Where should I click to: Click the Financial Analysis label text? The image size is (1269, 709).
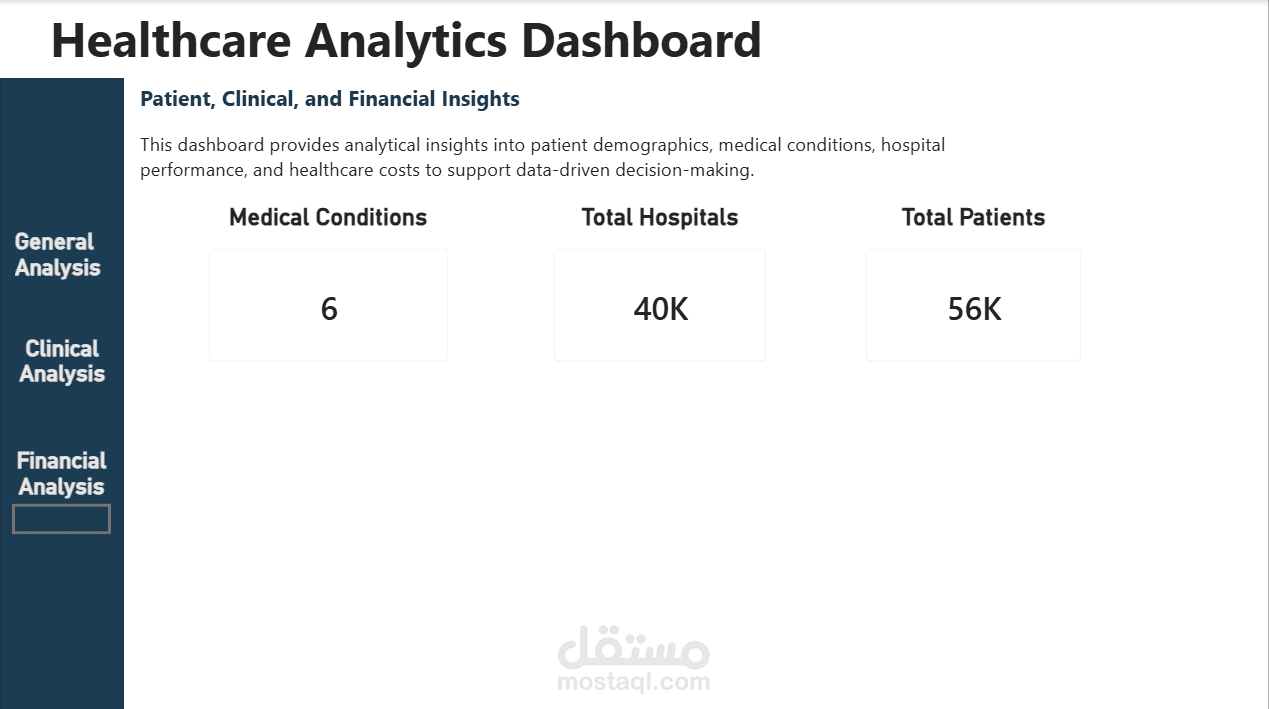pos(61,472)
